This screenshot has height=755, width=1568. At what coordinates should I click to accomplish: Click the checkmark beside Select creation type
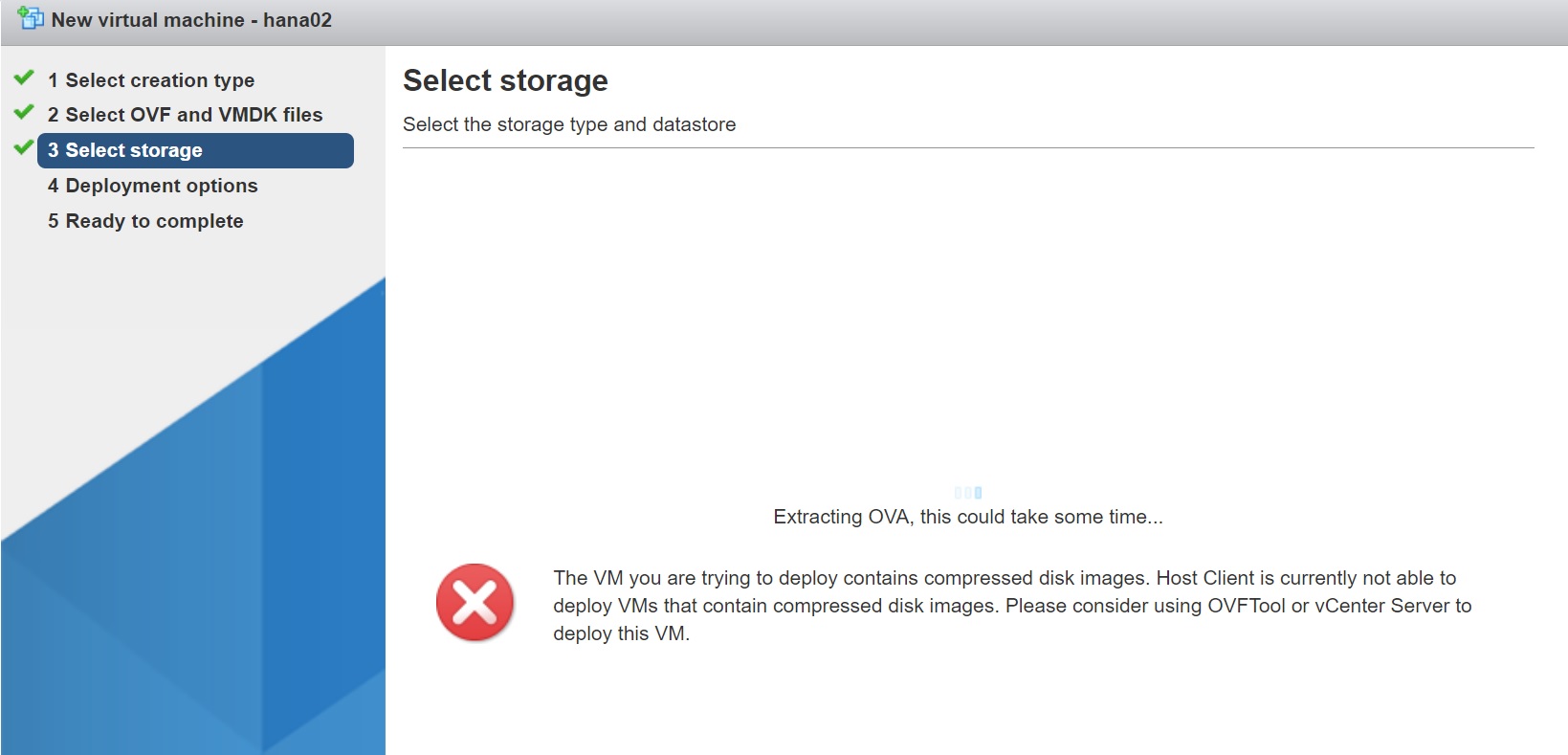click(x=25, y=78)
